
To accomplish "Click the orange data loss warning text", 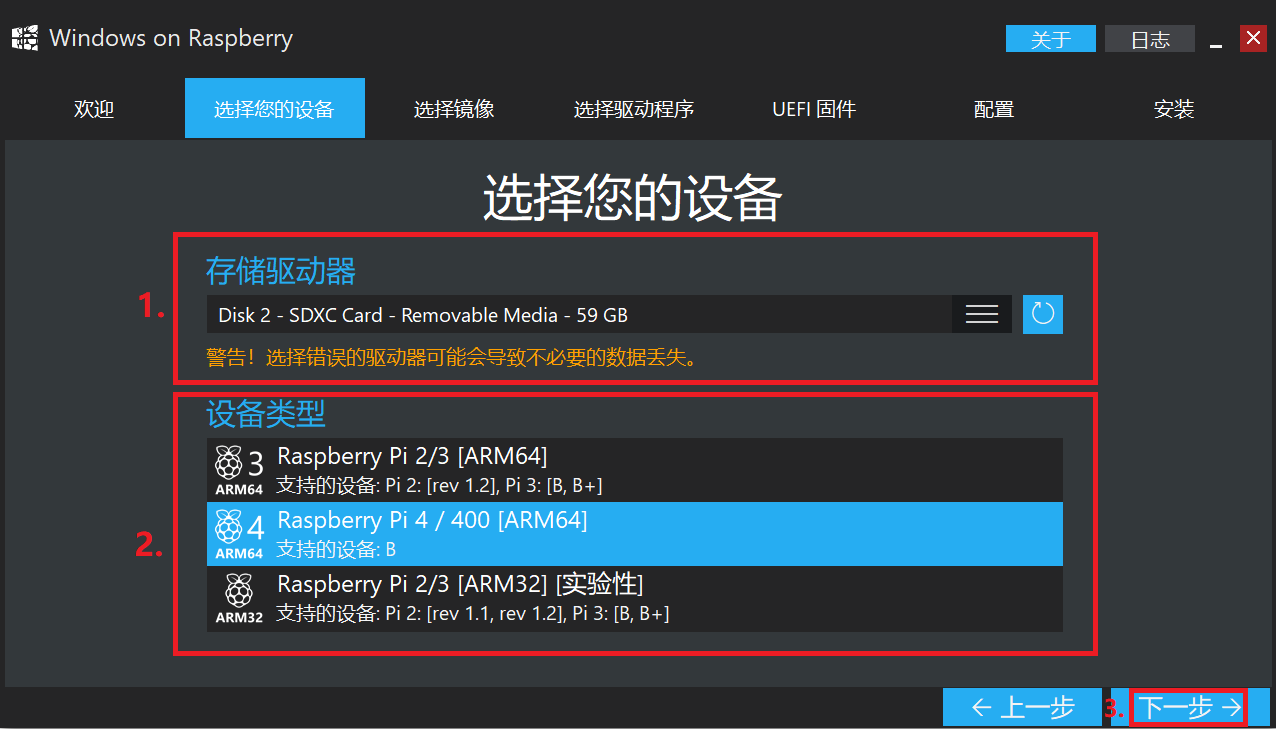I will click(x=451, y=357).
